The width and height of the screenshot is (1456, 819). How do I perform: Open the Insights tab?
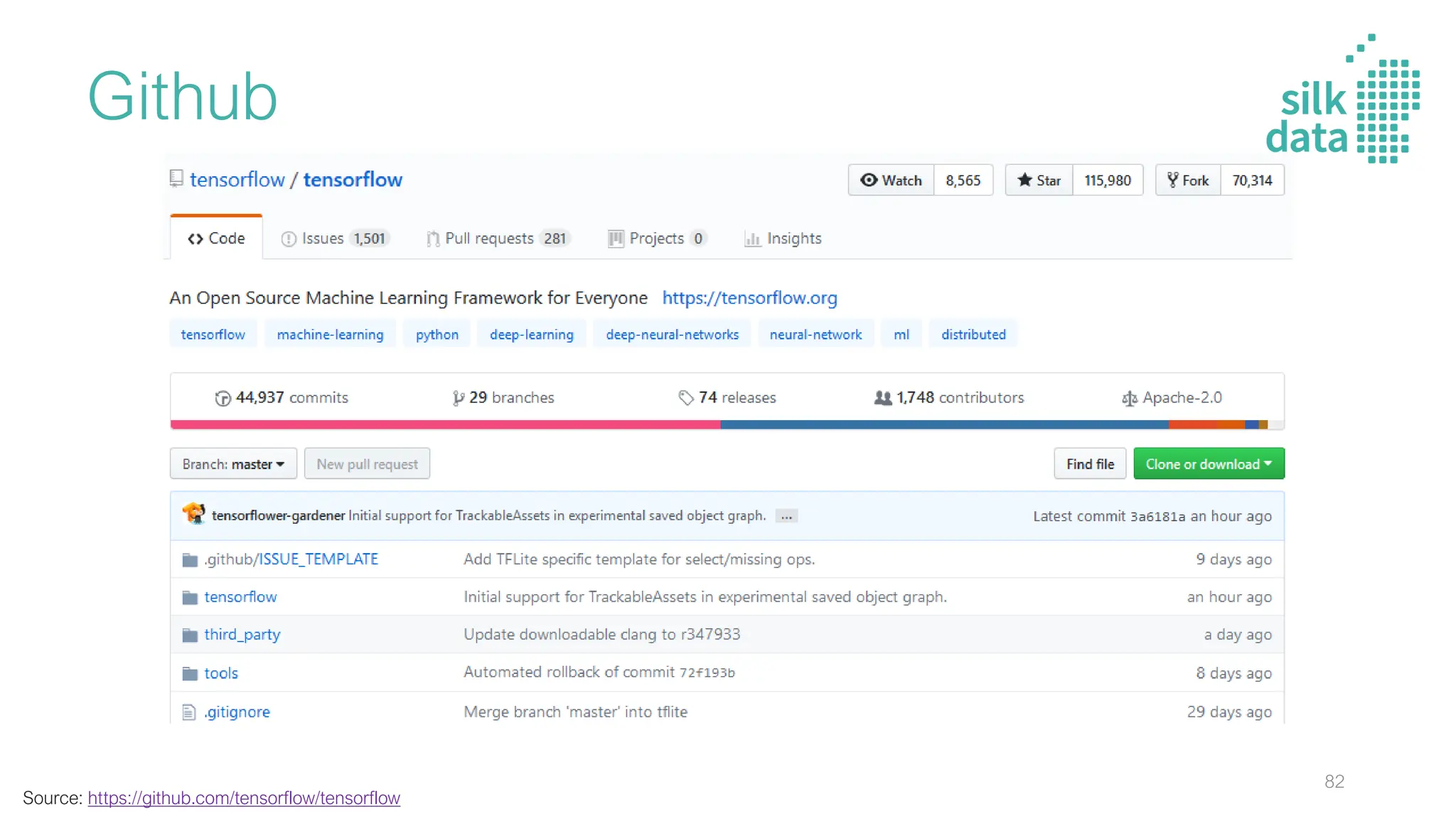(783, 238)
